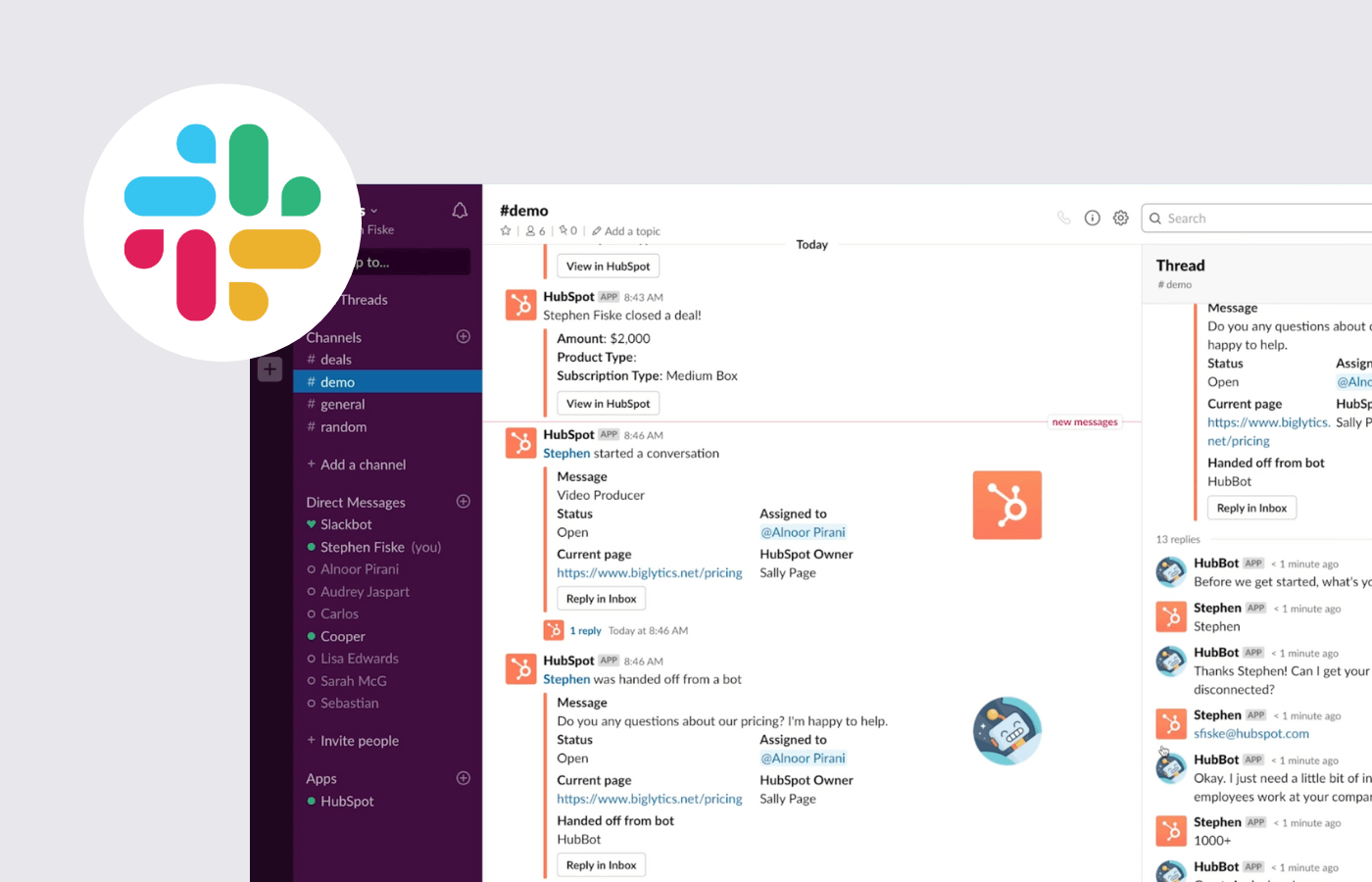Open the 1 reply thread link

pos(585,631)
